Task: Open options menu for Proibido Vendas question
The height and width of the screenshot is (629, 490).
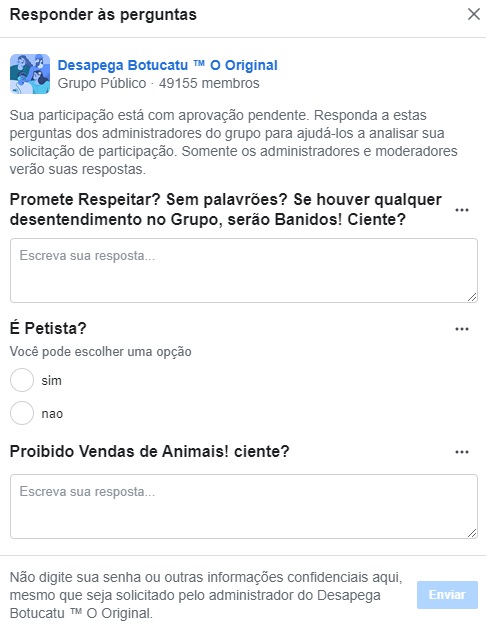Action: pyautogui.click(x=462, y=452)
